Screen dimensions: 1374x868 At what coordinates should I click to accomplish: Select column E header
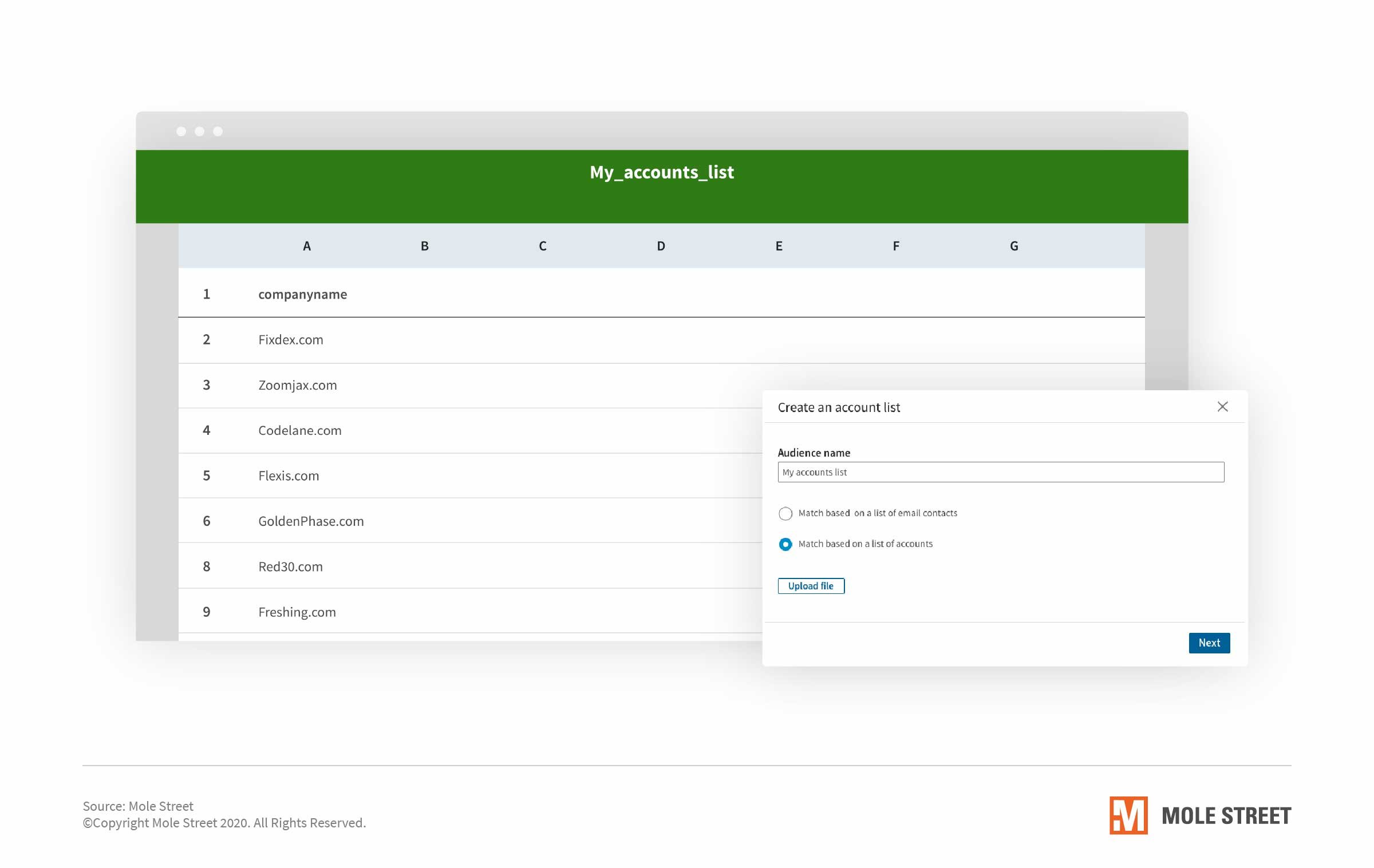[779, 246]
